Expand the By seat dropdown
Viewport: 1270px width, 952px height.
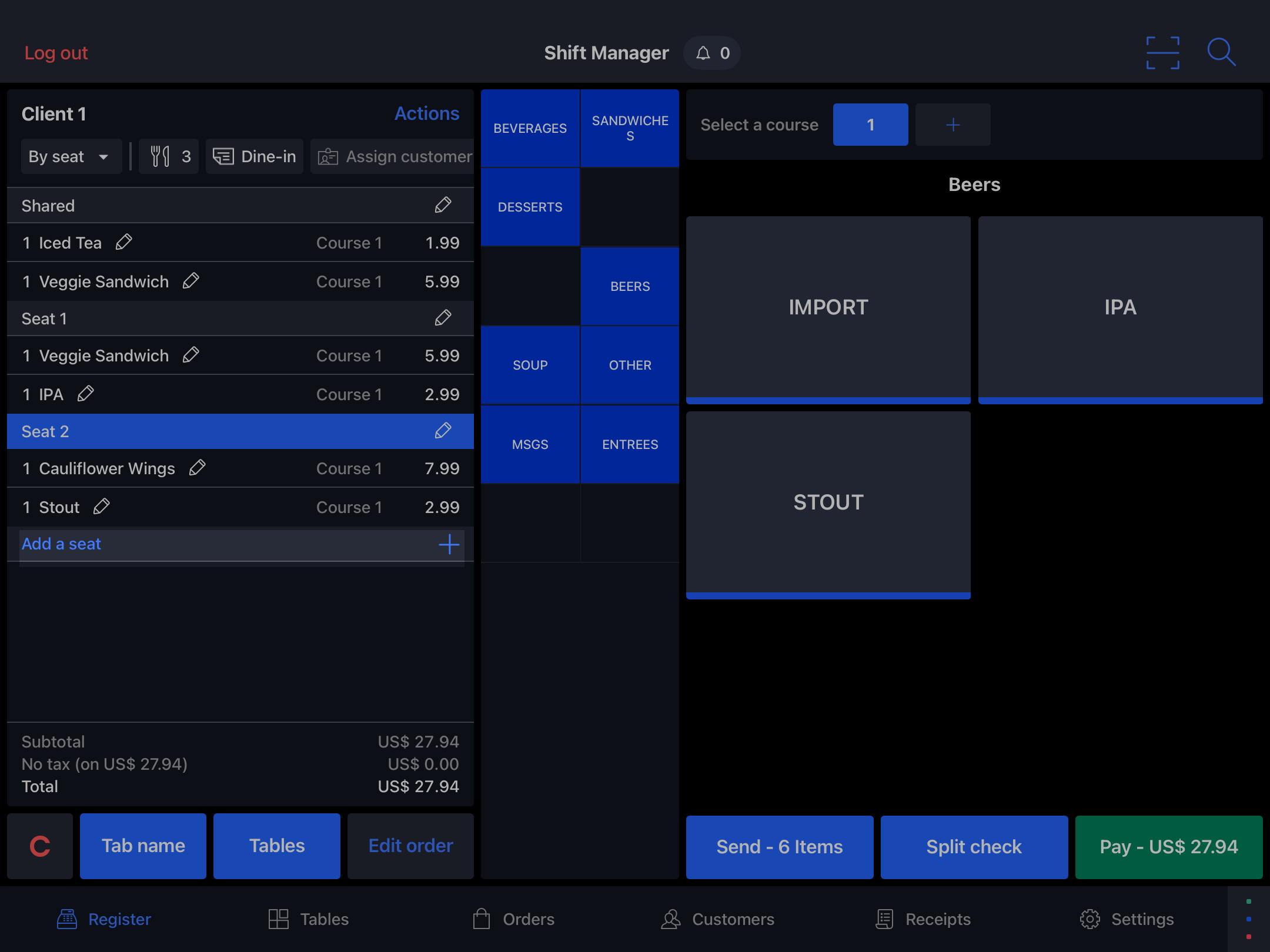coord(71,156)
